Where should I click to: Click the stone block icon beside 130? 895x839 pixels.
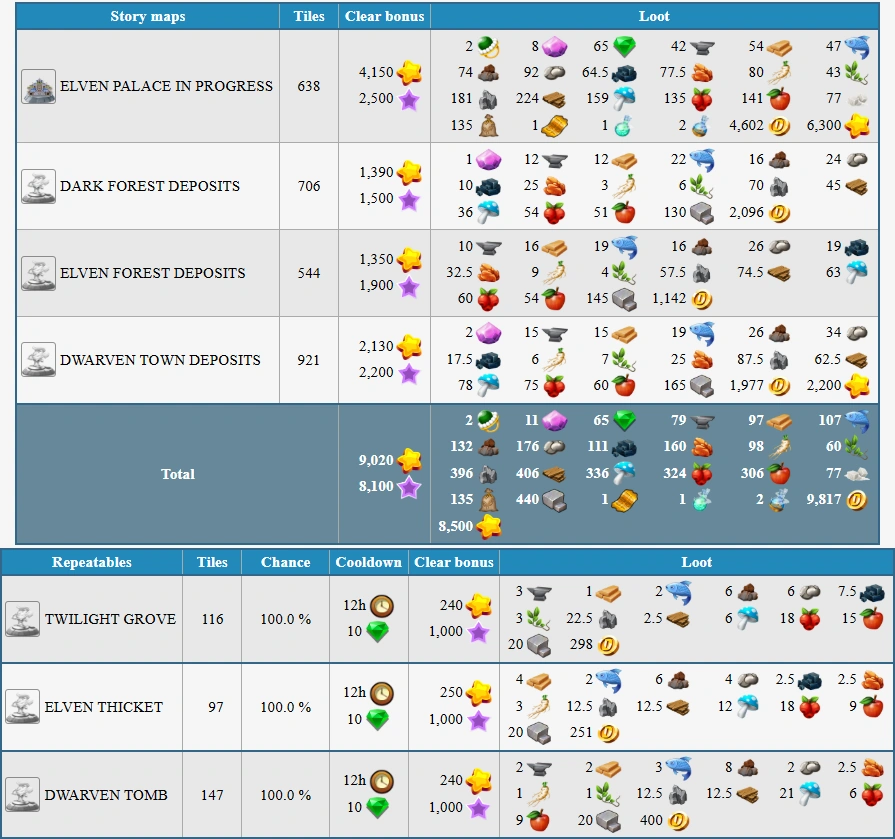coord(702,213)
